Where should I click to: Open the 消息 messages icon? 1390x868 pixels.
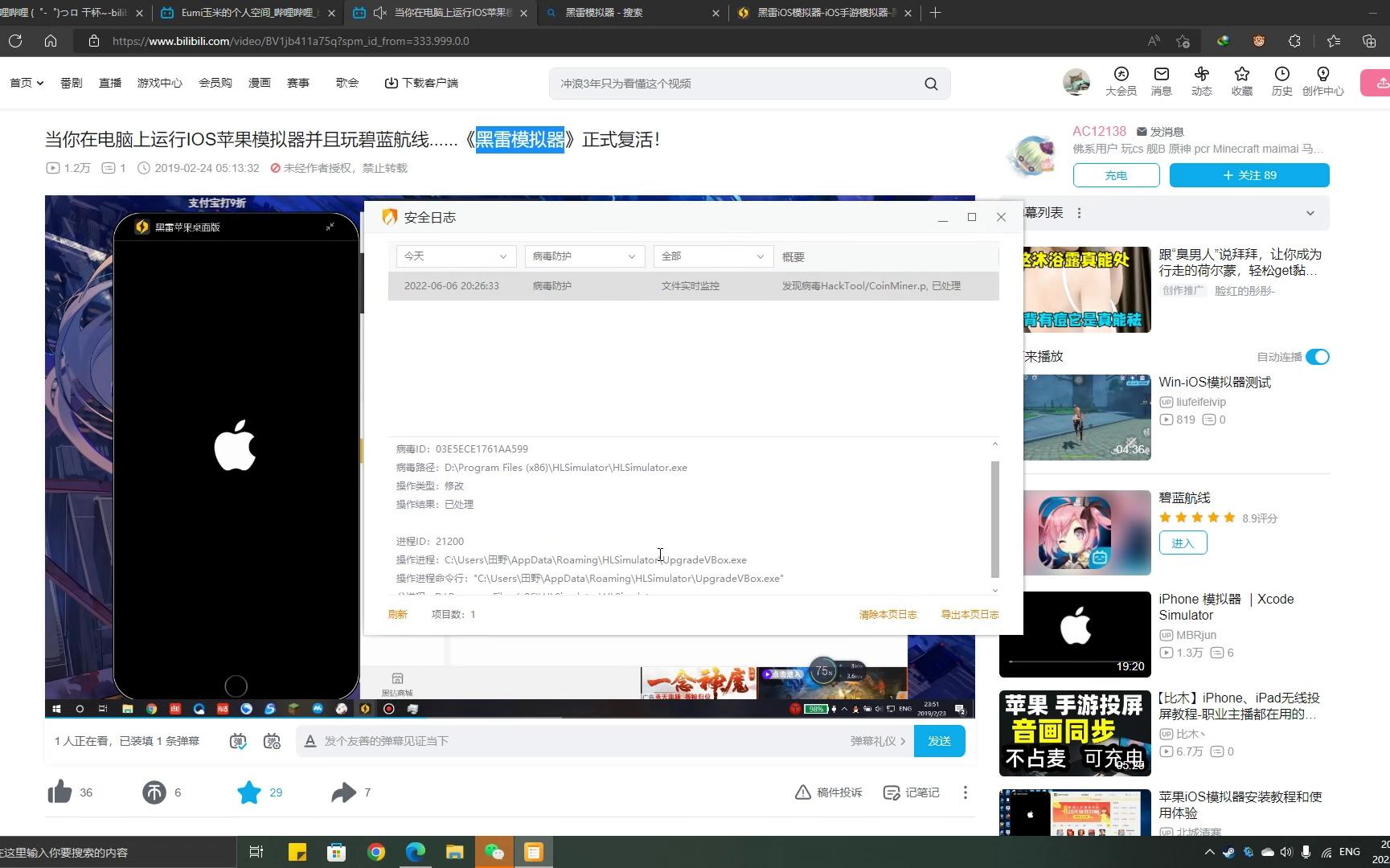1161,74
